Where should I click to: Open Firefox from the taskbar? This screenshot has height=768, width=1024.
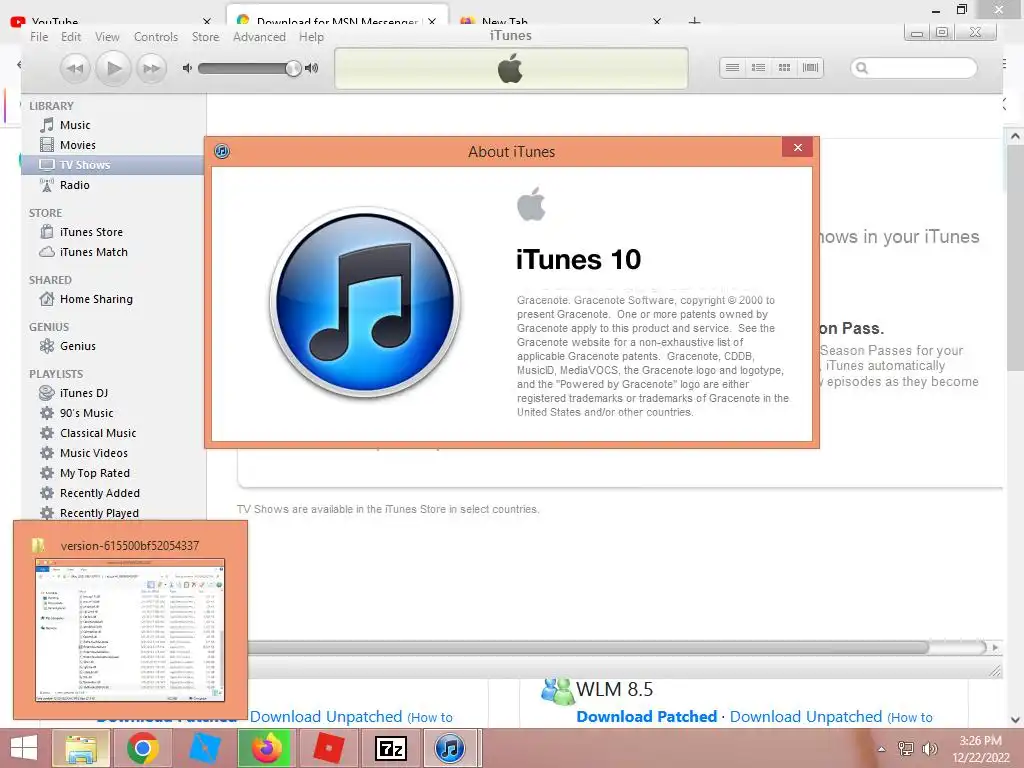click(267, 748)
